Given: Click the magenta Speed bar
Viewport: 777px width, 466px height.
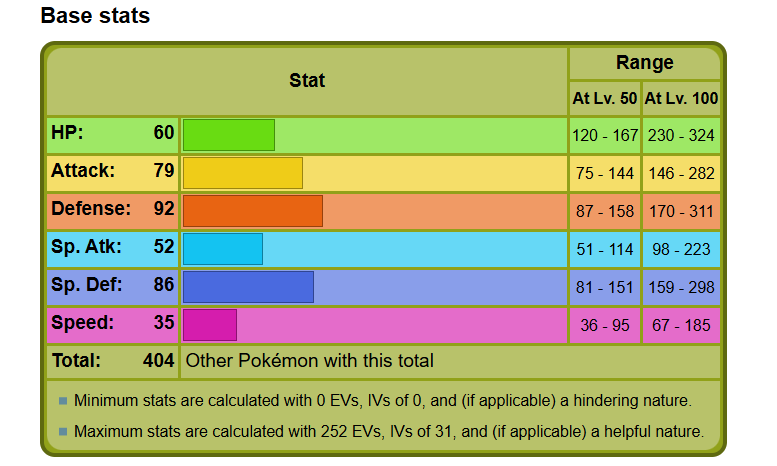Looking at the screenshot, I should [x=210, y=325].
